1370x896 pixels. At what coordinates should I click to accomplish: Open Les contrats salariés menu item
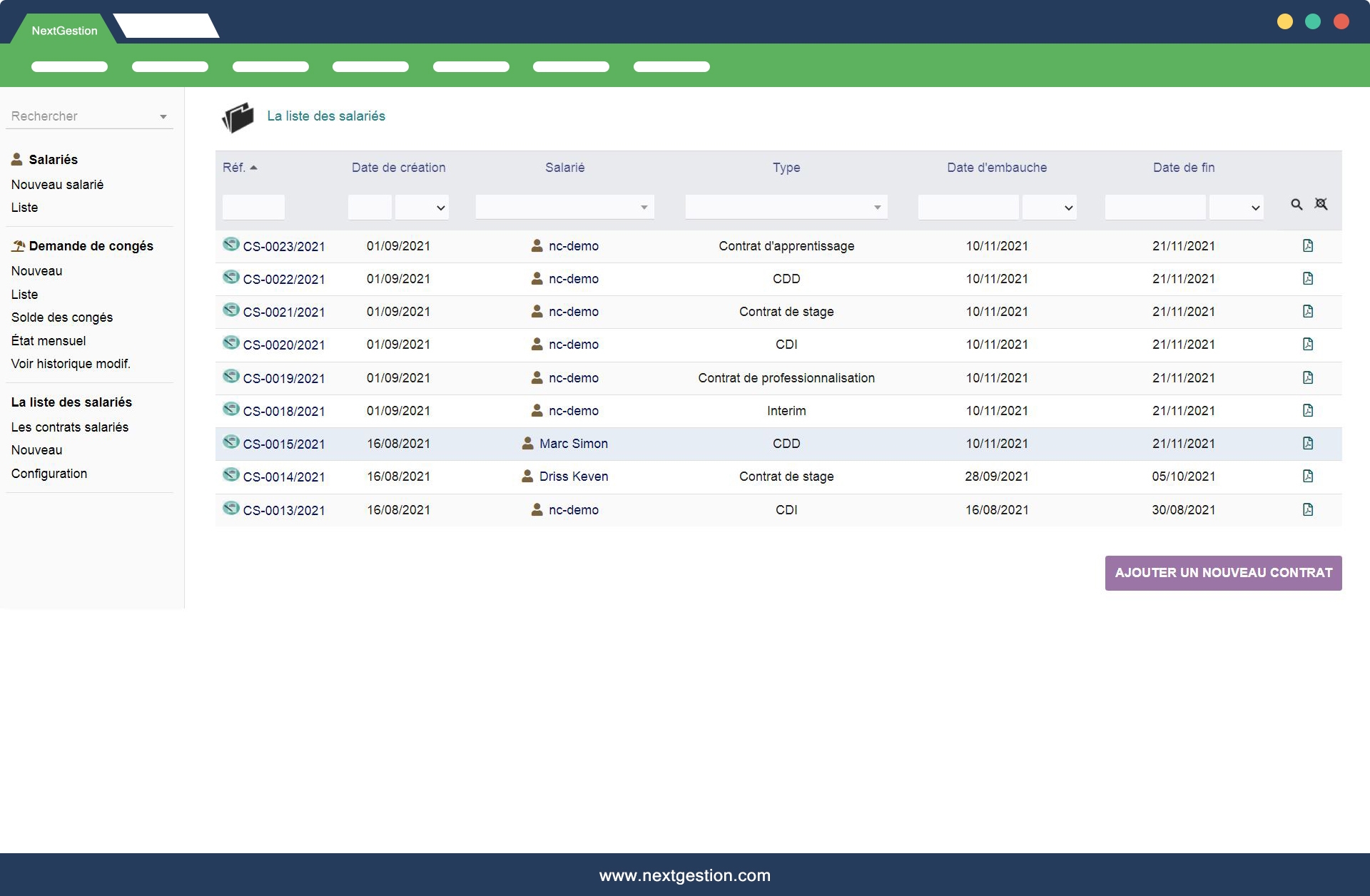(70, 427)
